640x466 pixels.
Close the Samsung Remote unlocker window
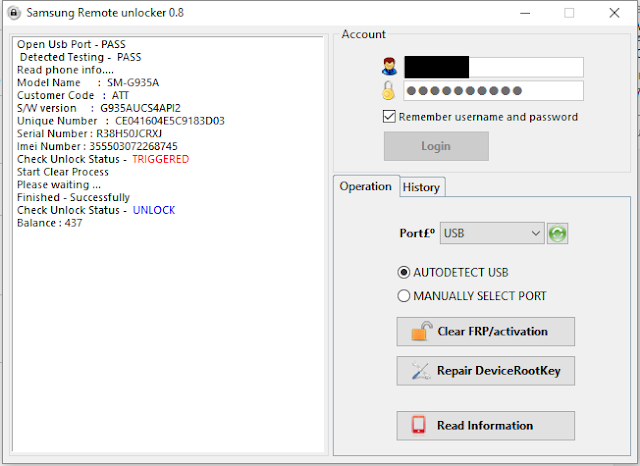614,13
